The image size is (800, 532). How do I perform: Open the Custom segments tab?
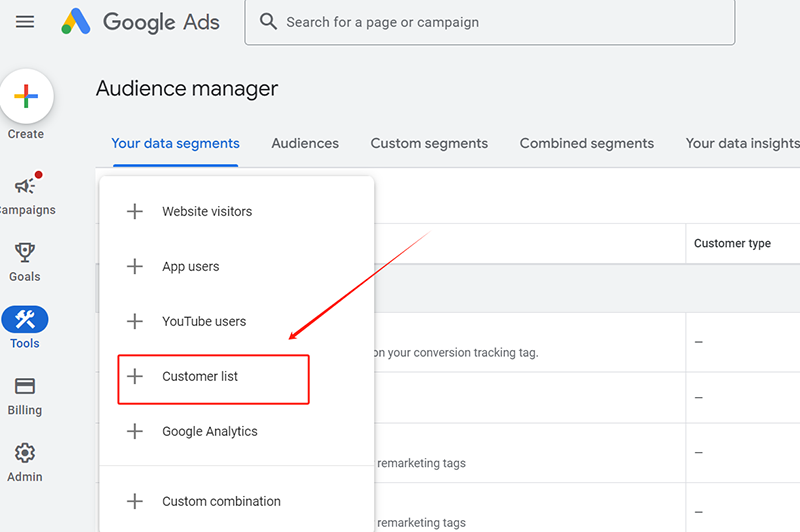[x=429, y=143]
